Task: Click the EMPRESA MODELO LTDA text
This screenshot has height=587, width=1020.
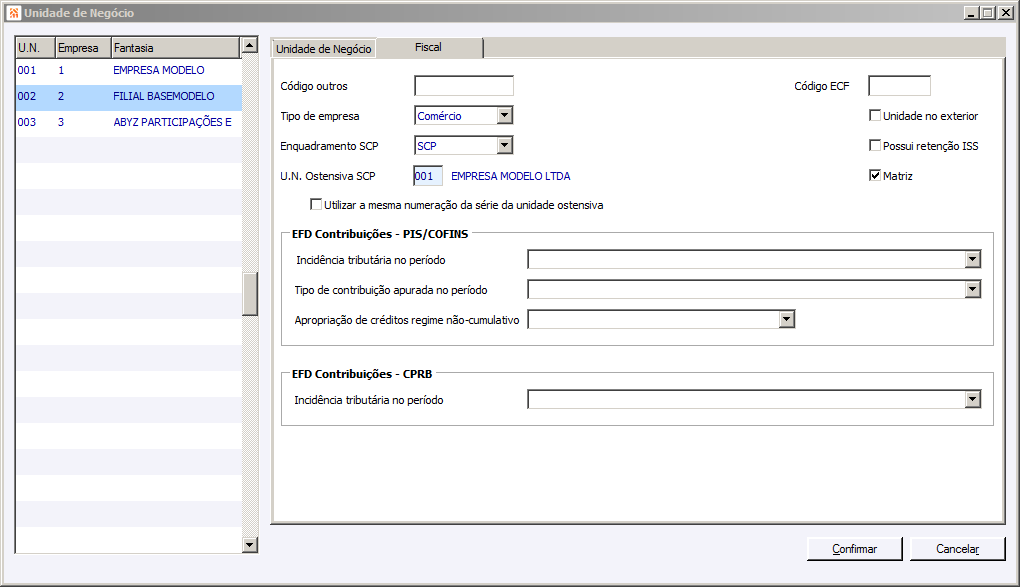Action: (511, 176)
